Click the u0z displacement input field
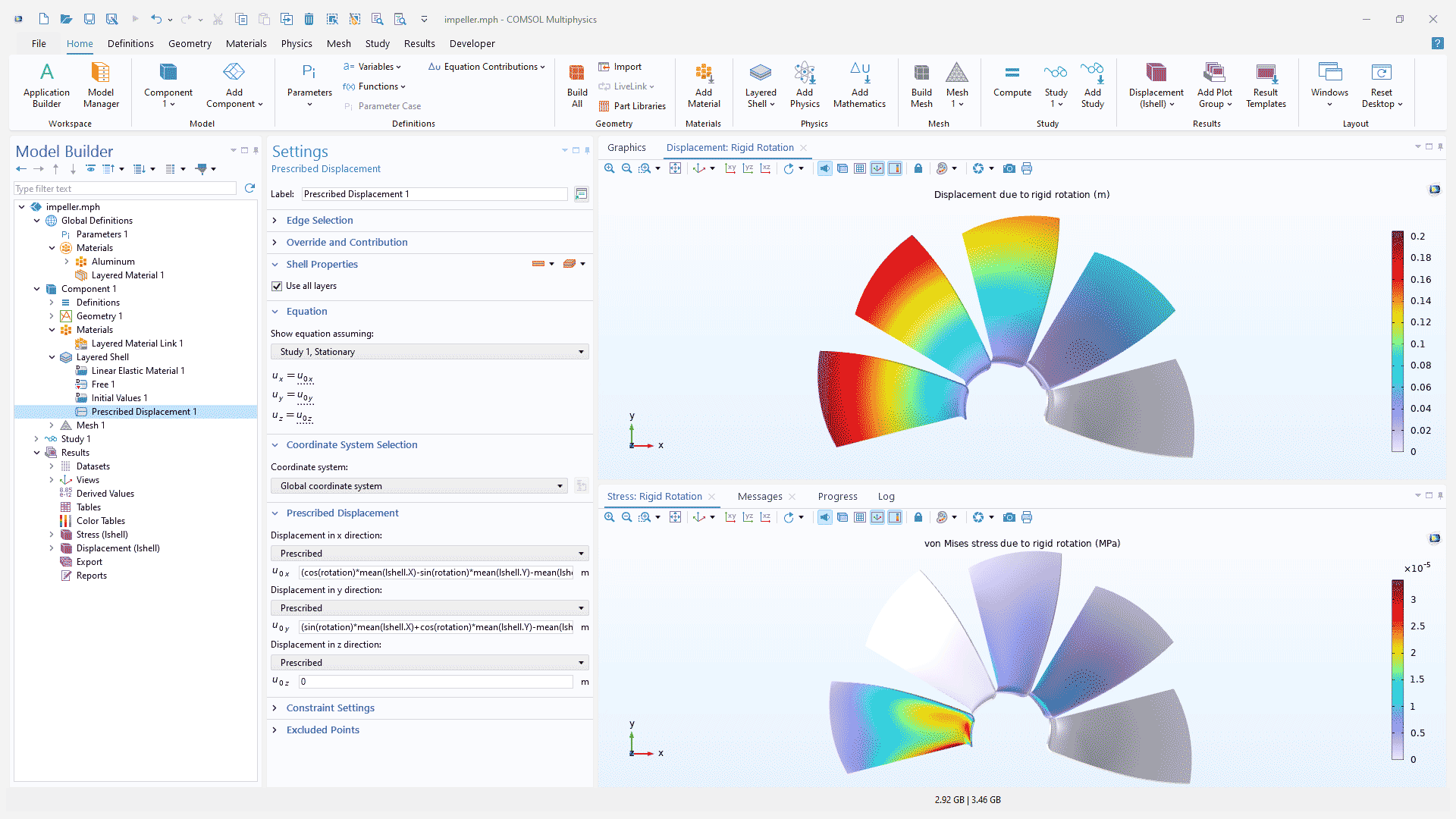The image size is (1456, 819). (435, 682)
